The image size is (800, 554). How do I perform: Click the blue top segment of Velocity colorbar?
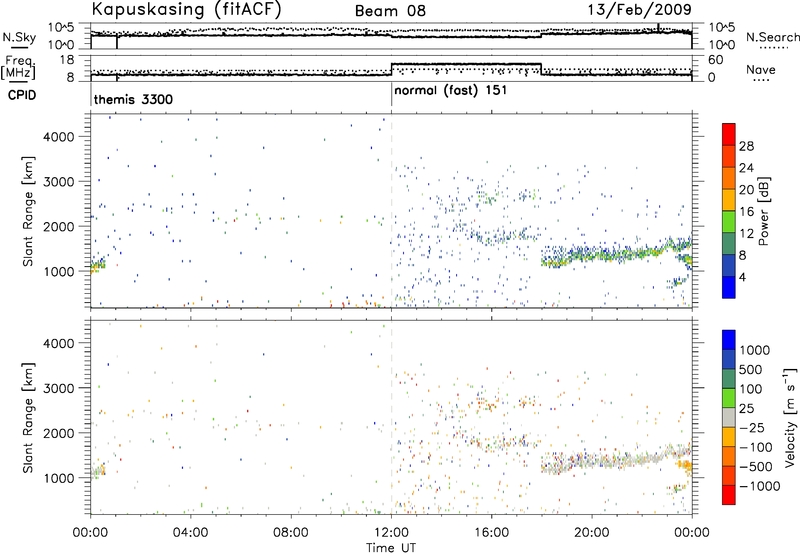tap(729, 340)
